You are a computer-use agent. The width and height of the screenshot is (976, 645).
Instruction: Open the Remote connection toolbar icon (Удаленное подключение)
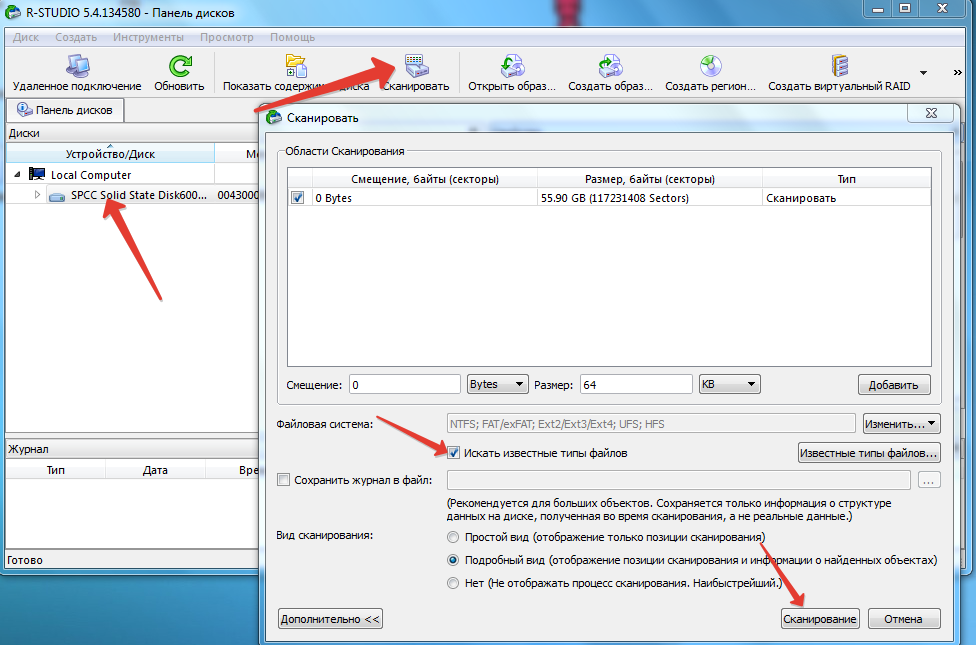point(77,66)
